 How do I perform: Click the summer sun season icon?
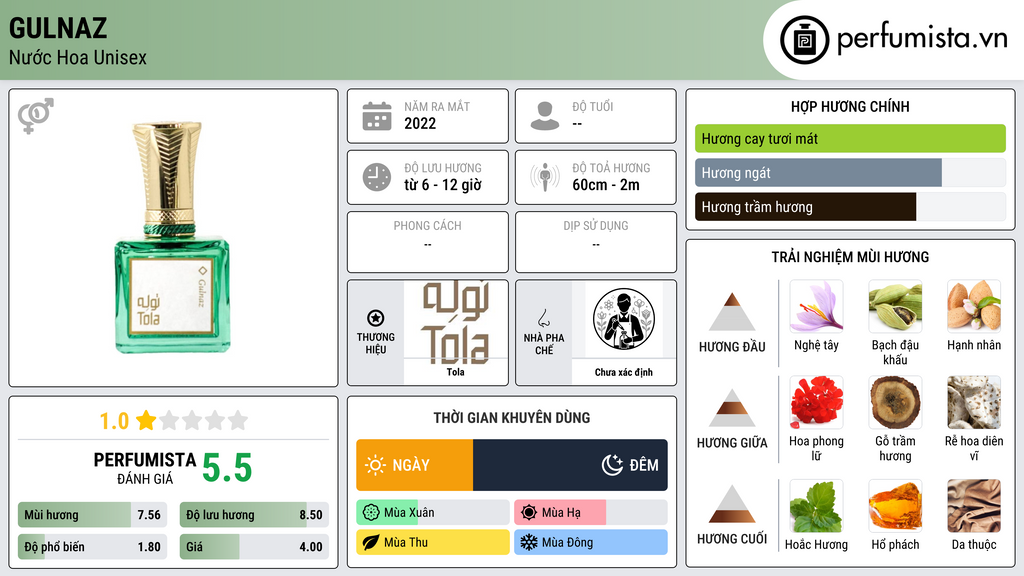pyautogui.click(x=529, y=513)
